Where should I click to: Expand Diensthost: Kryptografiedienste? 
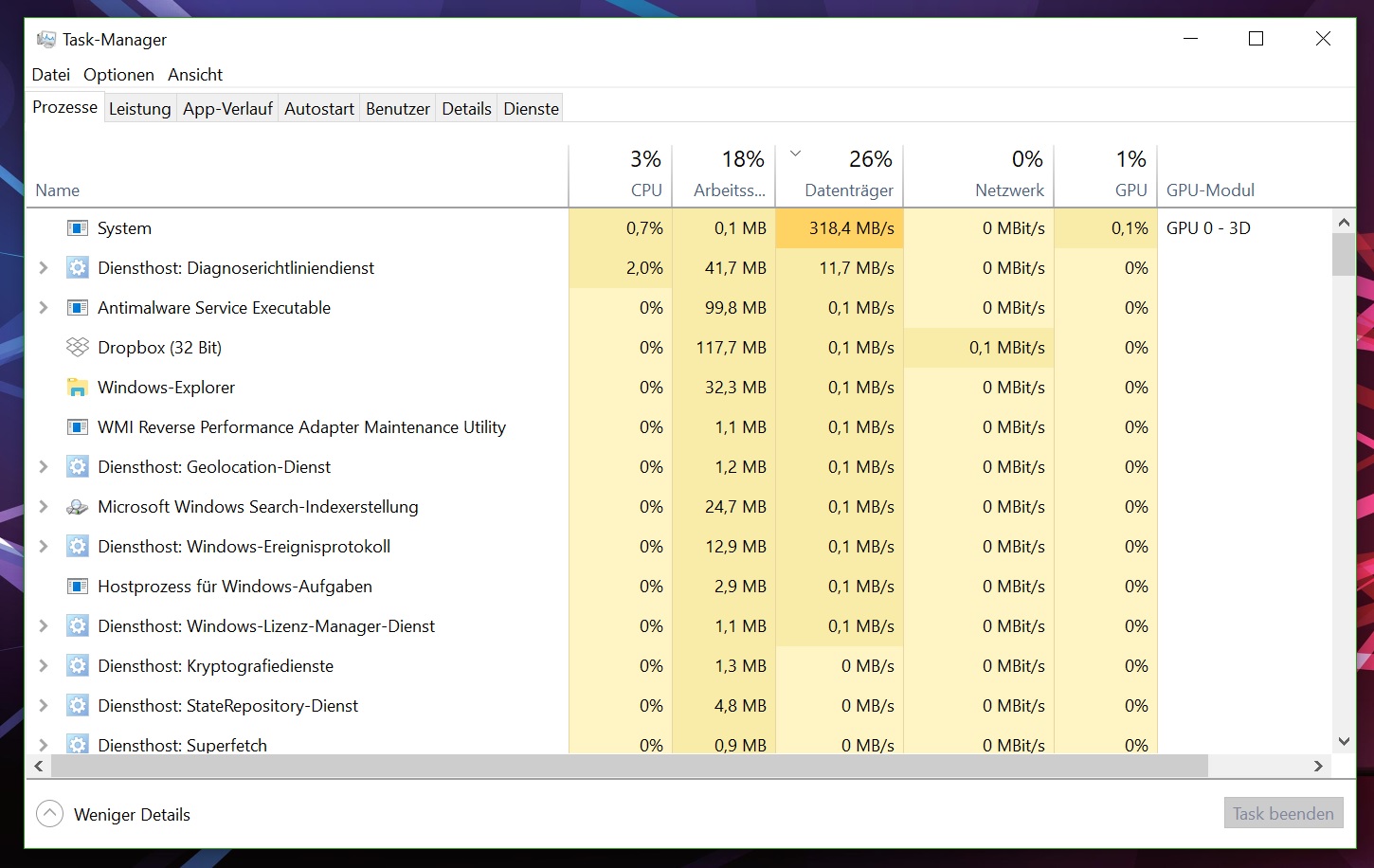(x=43, y=666)
